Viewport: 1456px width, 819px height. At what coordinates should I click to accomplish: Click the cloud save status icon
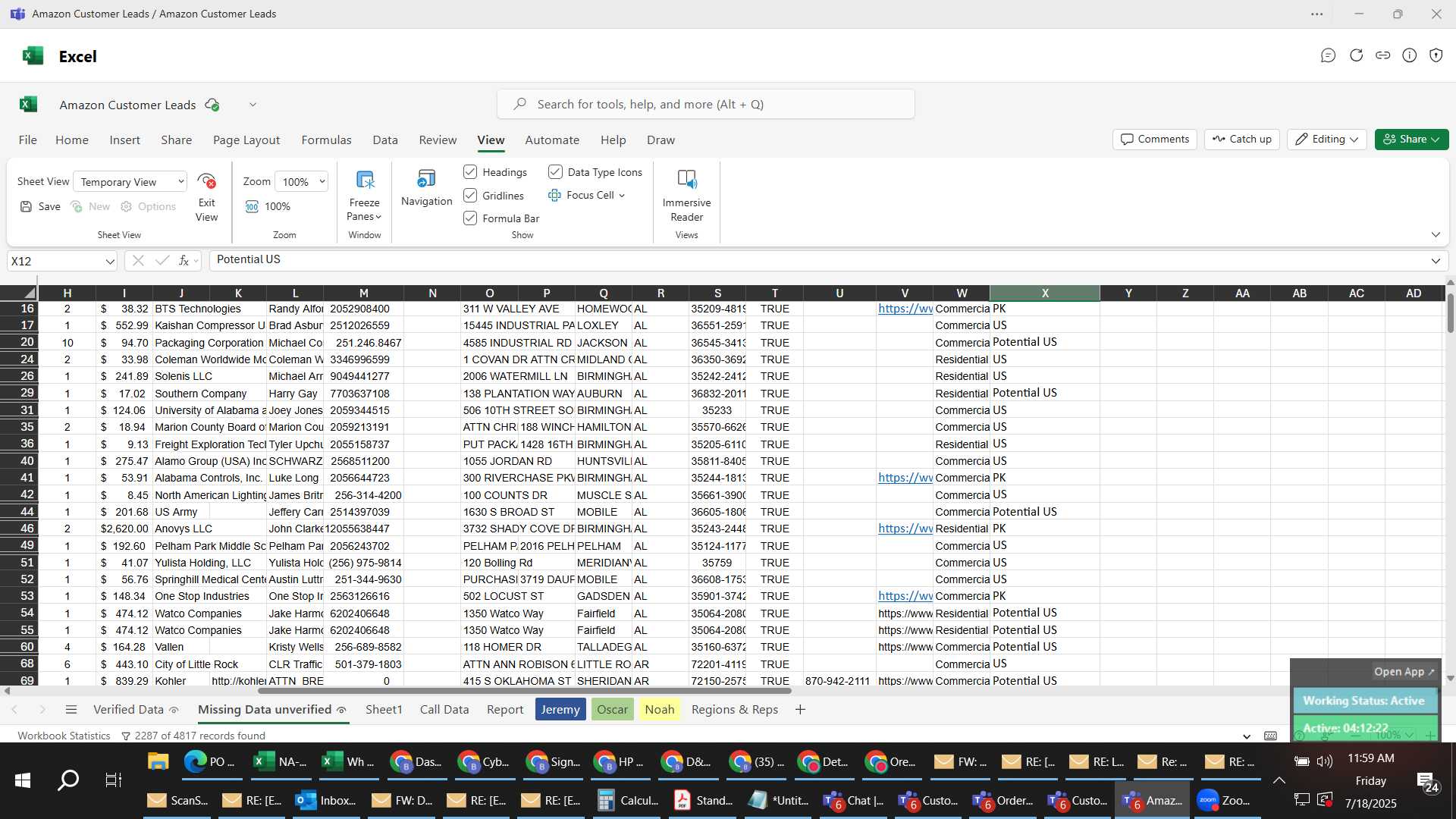pos(212,105)
